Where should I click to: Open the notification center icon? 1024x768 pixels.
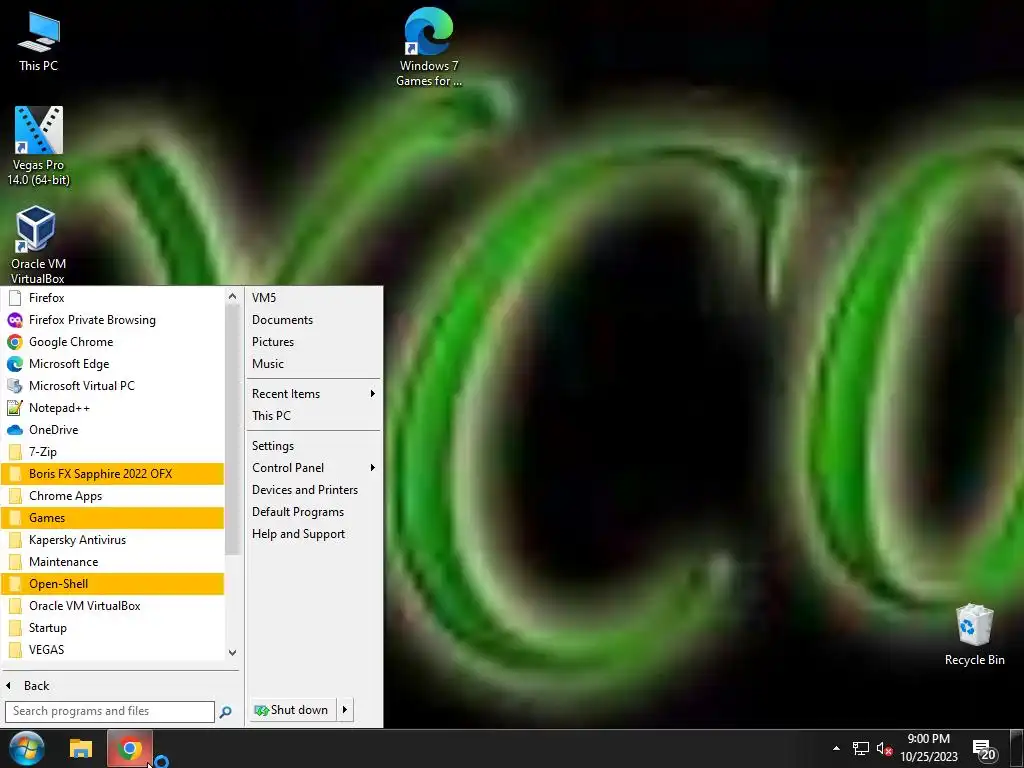click(x=984, y=751)
